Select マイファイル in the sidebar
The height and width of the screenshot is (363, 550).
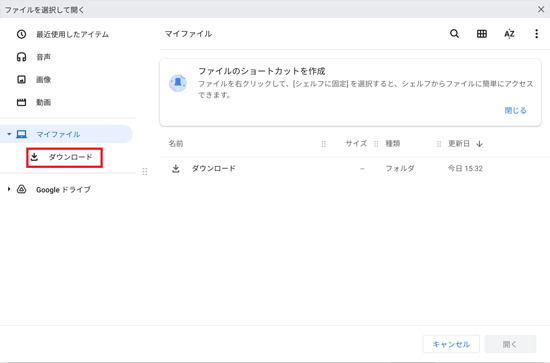[67, 134]
